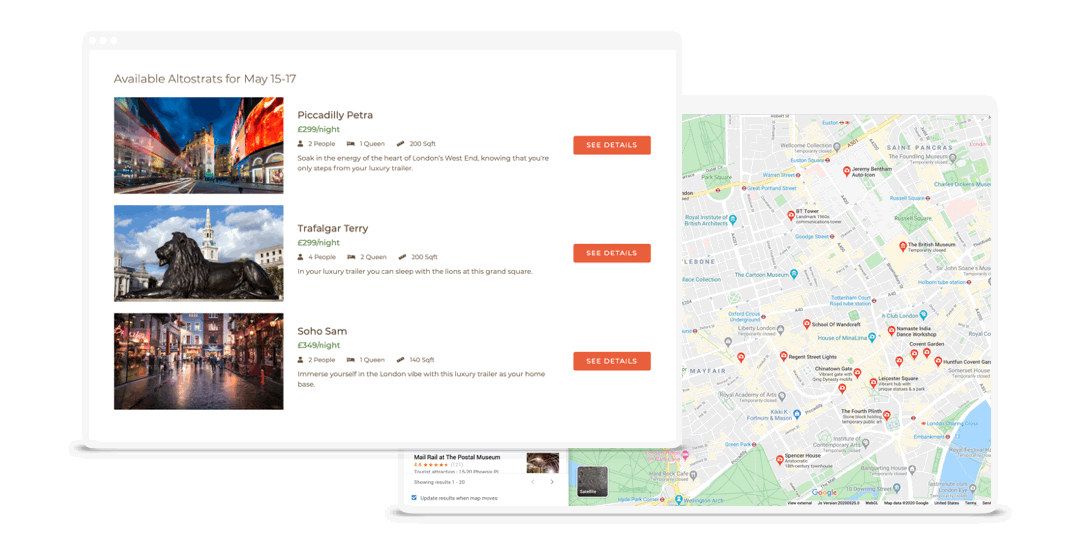Click the Liberty London grey marker
Viewport: 1080px width, 534px height.
point(780,328)
